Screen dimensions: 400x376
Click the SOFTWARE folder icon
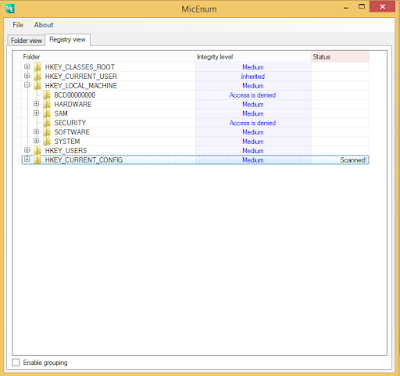click(47, 132)
